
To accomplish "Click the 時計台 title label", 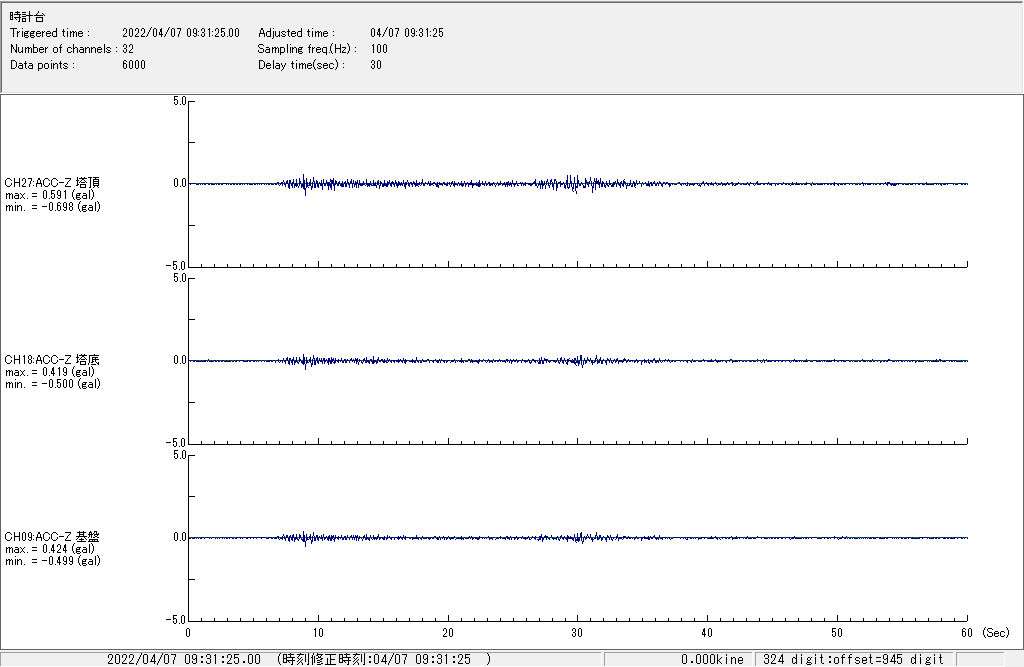I will click(x=27, y=17).
